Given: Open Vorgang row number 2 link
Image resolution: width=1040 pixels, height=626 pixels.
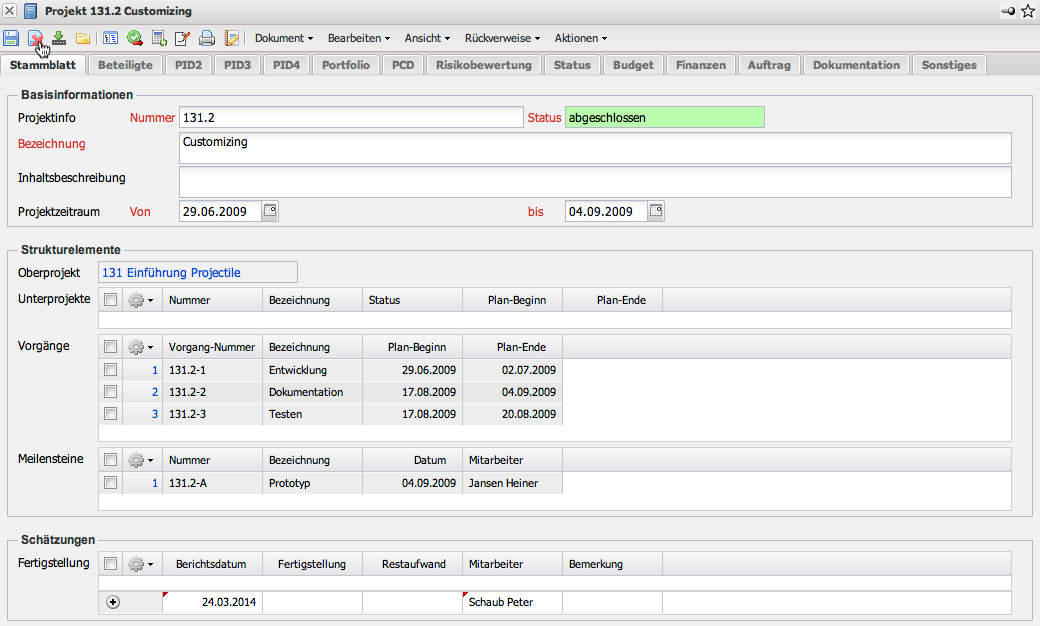Looking at the screenshot, I should (154, 392).
